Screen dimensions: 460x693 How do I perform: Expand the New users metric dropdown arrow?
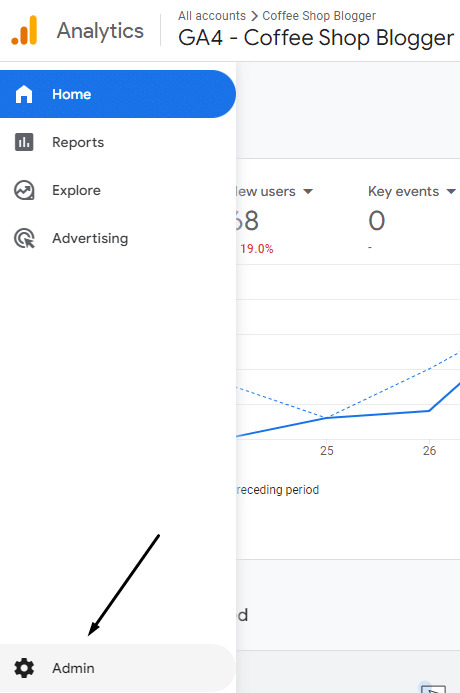(308, 191)
